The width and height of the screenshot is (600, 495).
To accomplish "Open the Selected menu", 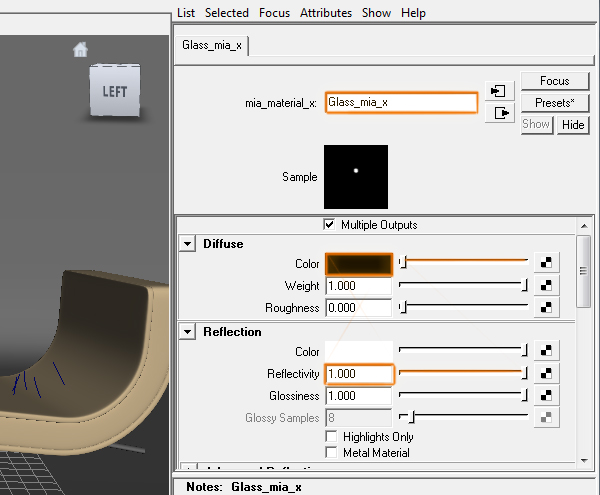I will (227, 13).
